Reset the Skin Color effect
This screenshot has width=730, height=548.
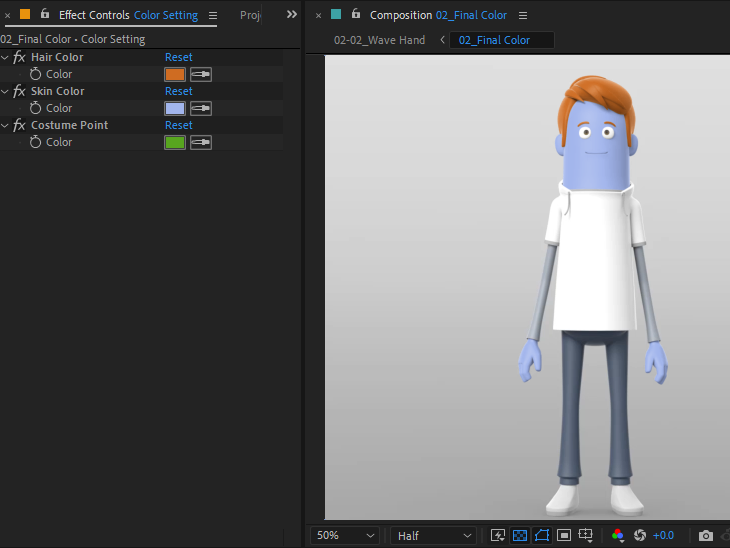click(179, 91)
